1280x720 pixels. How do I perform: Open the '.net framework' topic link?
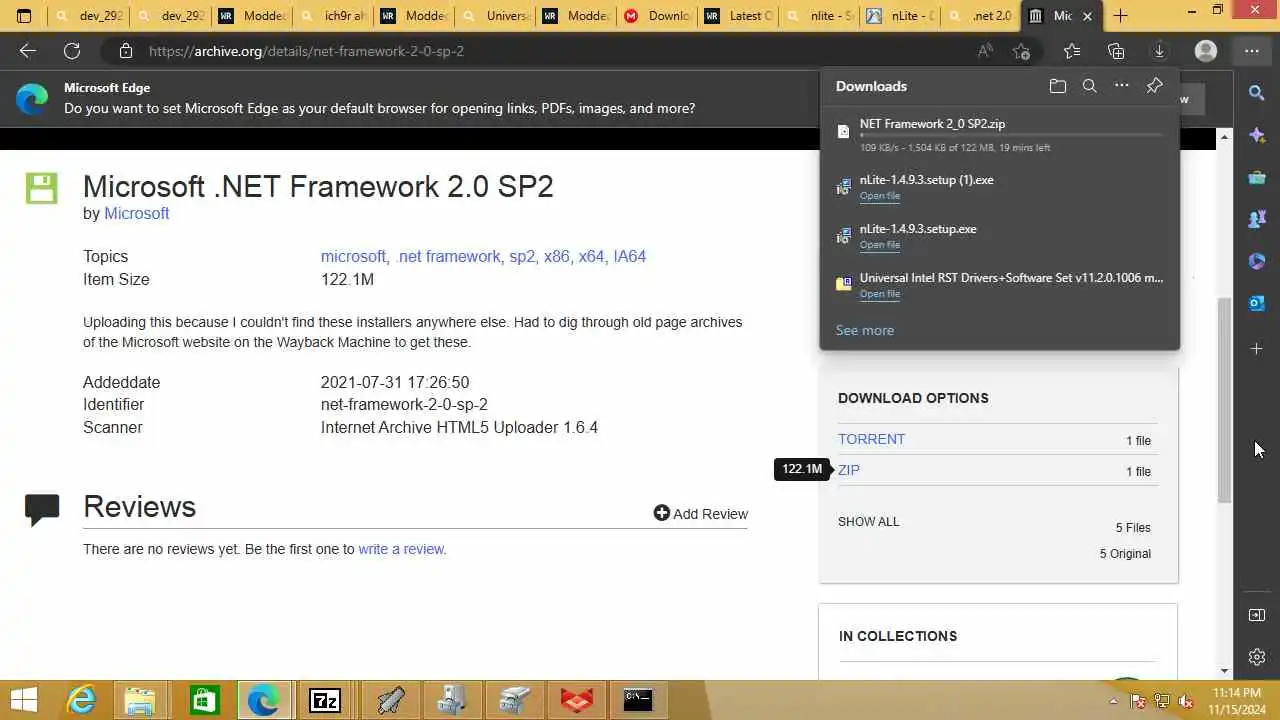click(x=448, y=256)
